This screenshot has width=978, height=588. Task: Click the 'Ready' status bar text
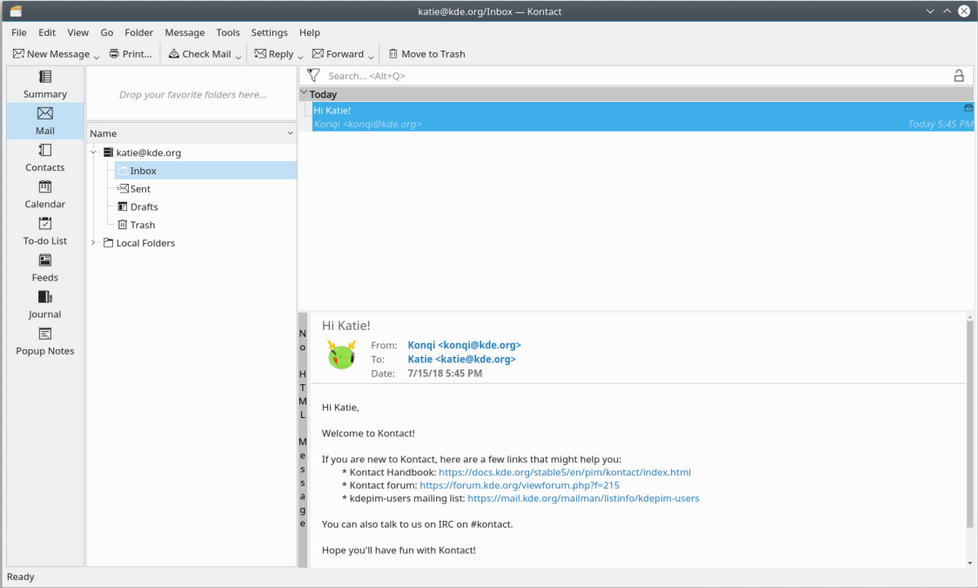tap(21, 577)
